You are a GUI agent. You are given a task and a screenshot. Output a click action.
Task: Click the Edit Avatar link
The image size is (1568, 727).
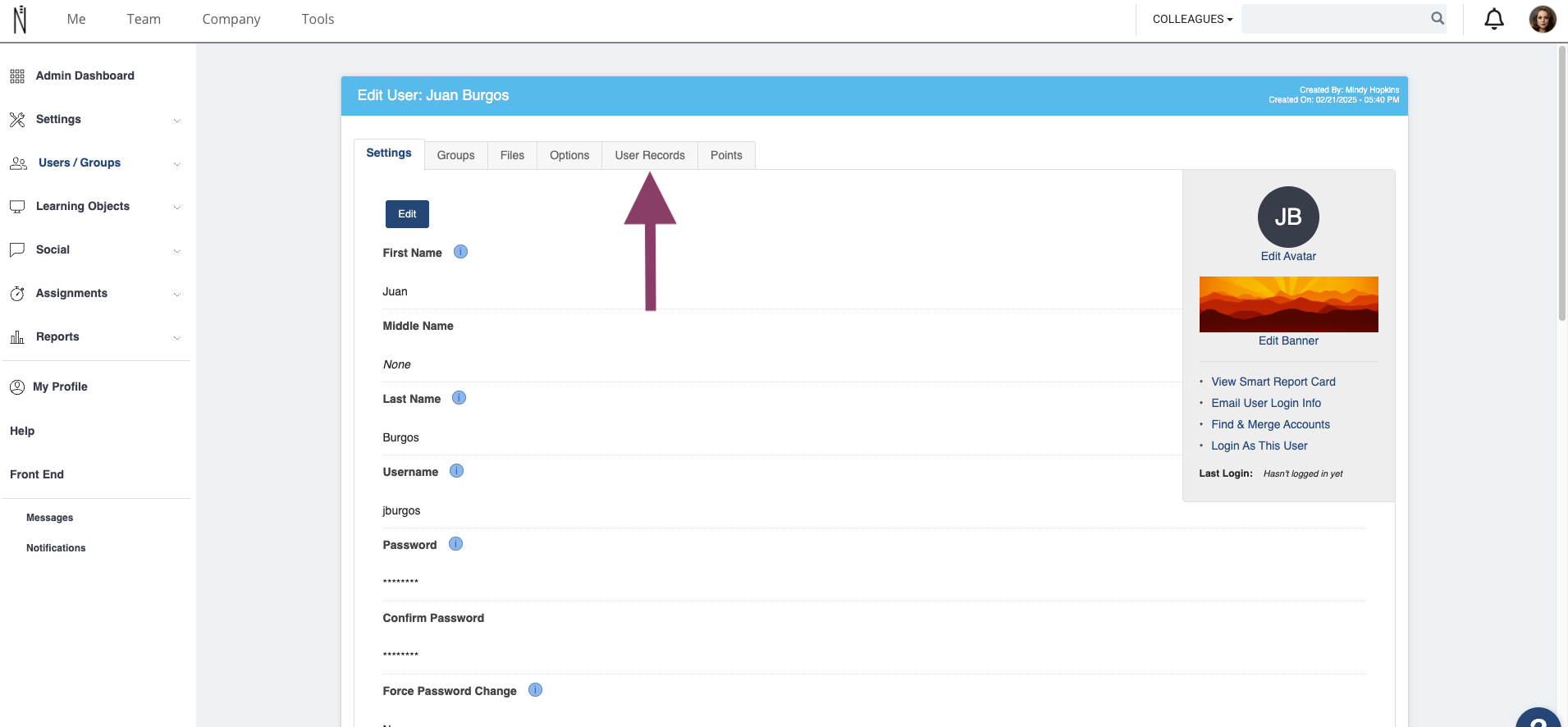click(x=1288, y=256)
